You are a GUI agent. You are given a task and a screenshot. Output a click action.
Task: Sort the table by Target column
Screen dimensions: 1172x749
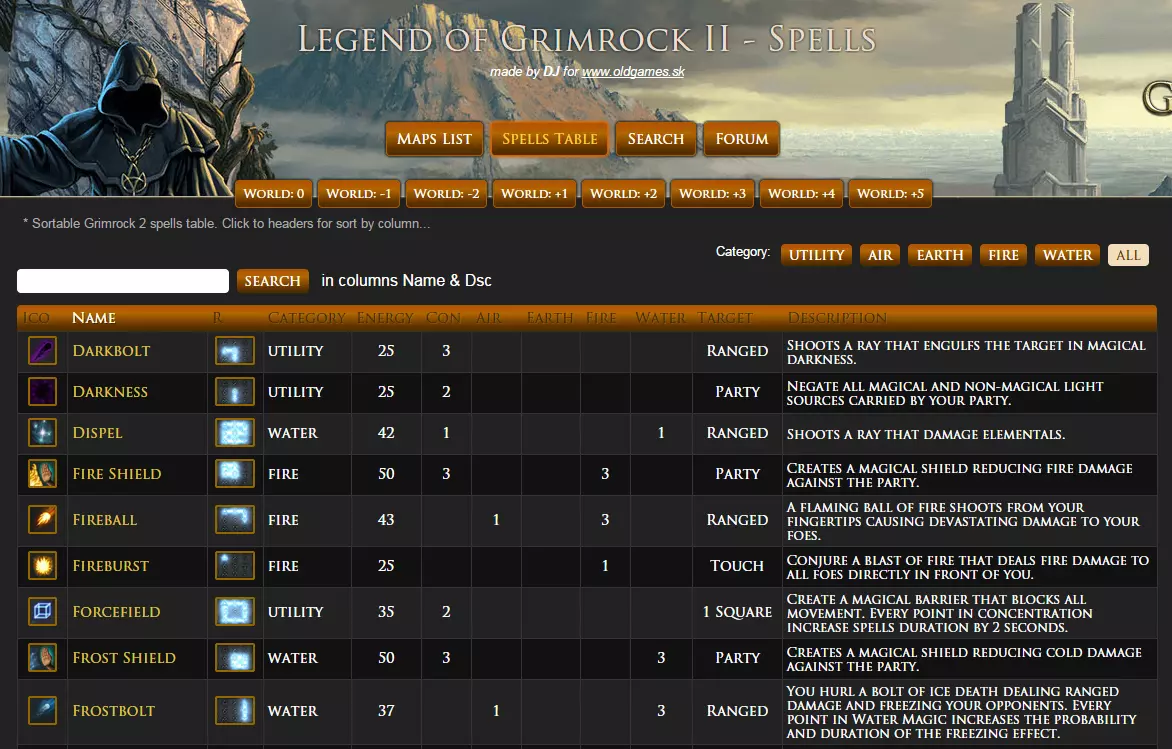pos(724,318)
